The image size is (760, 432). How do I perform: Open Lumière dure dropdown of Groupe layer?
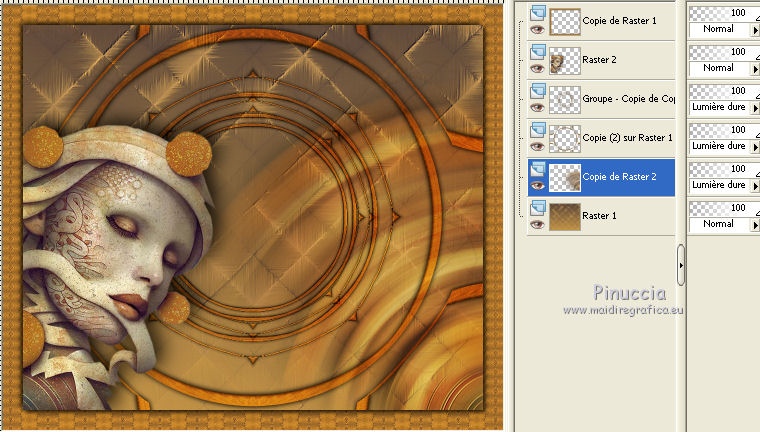(724, 107)
